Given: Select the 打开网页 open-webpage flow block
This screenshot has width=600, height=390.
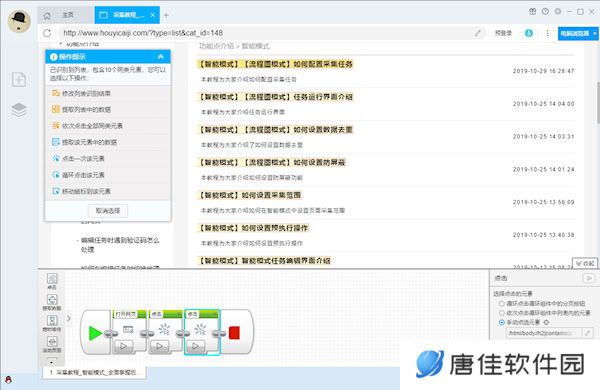Looking at the screenshot, I should [130, 331].
